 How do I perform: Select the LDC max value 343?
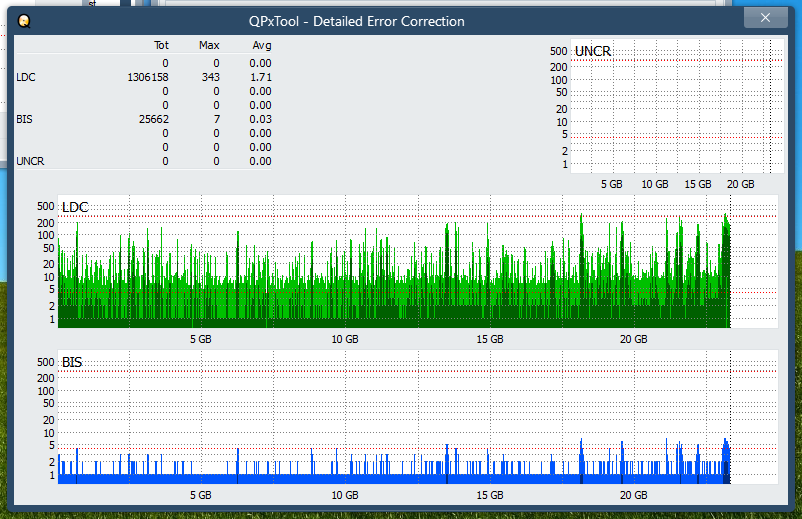point(210,77)
